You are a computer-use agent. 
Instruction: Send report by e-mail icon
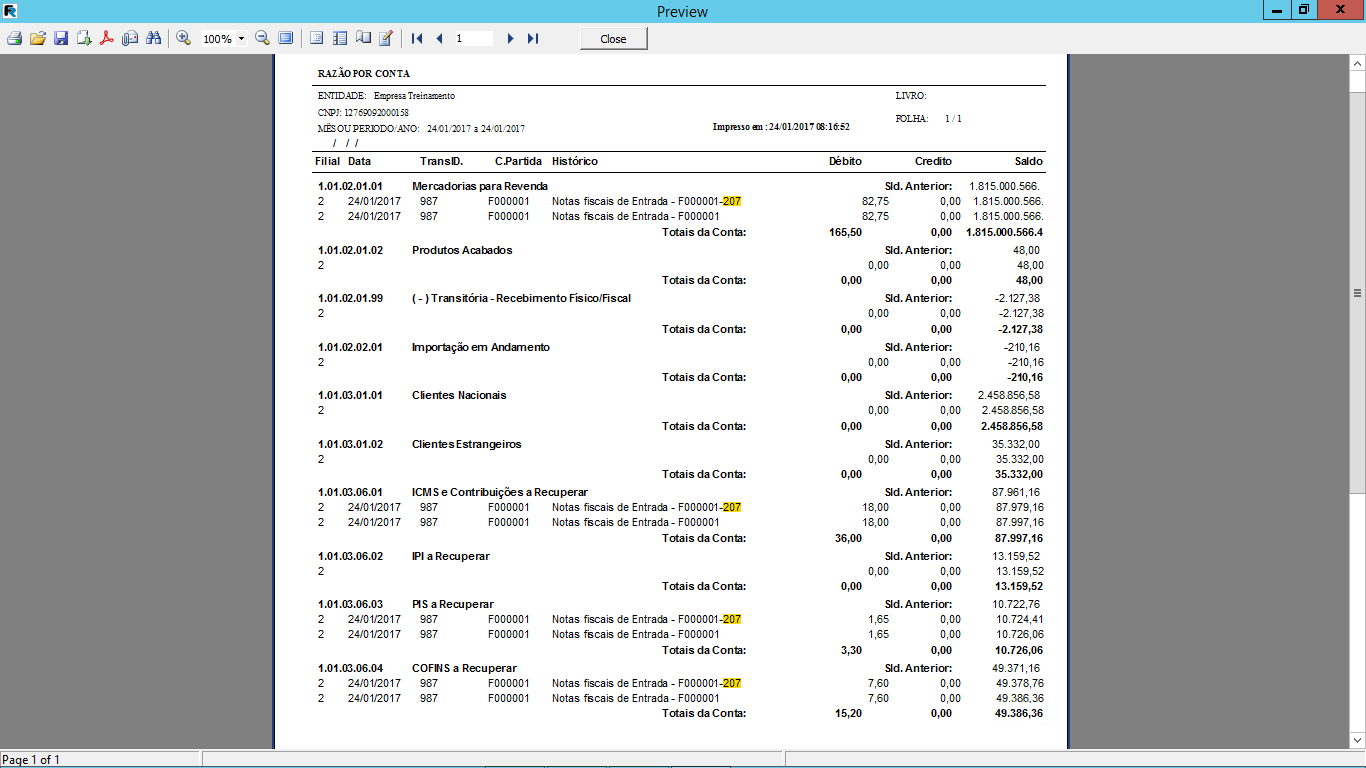click(x=130, y=38)
